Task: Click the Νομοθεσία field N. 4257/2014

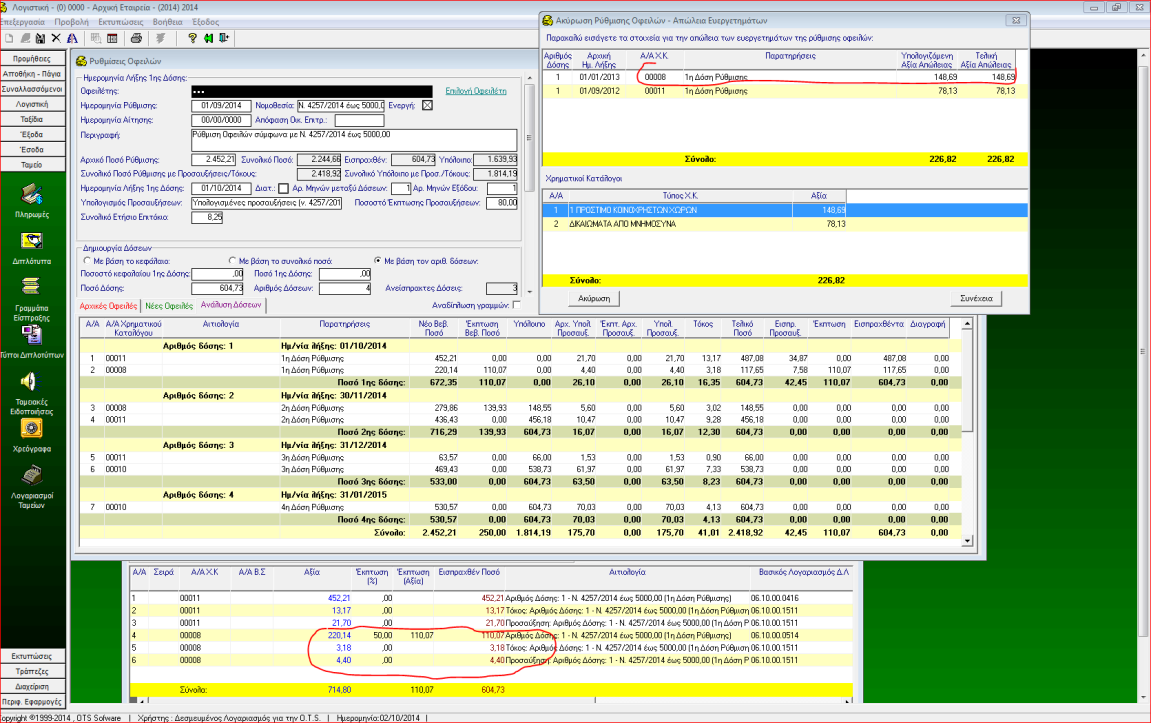Action: point(341,106)
